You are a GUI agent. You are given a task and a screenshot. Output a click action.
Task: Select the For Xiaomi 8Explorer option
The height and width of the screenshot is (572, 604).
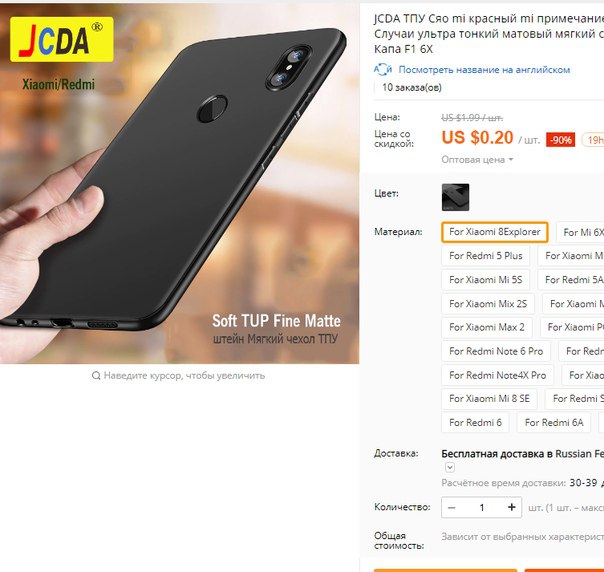pyautogui.click(x=495, y=232)
